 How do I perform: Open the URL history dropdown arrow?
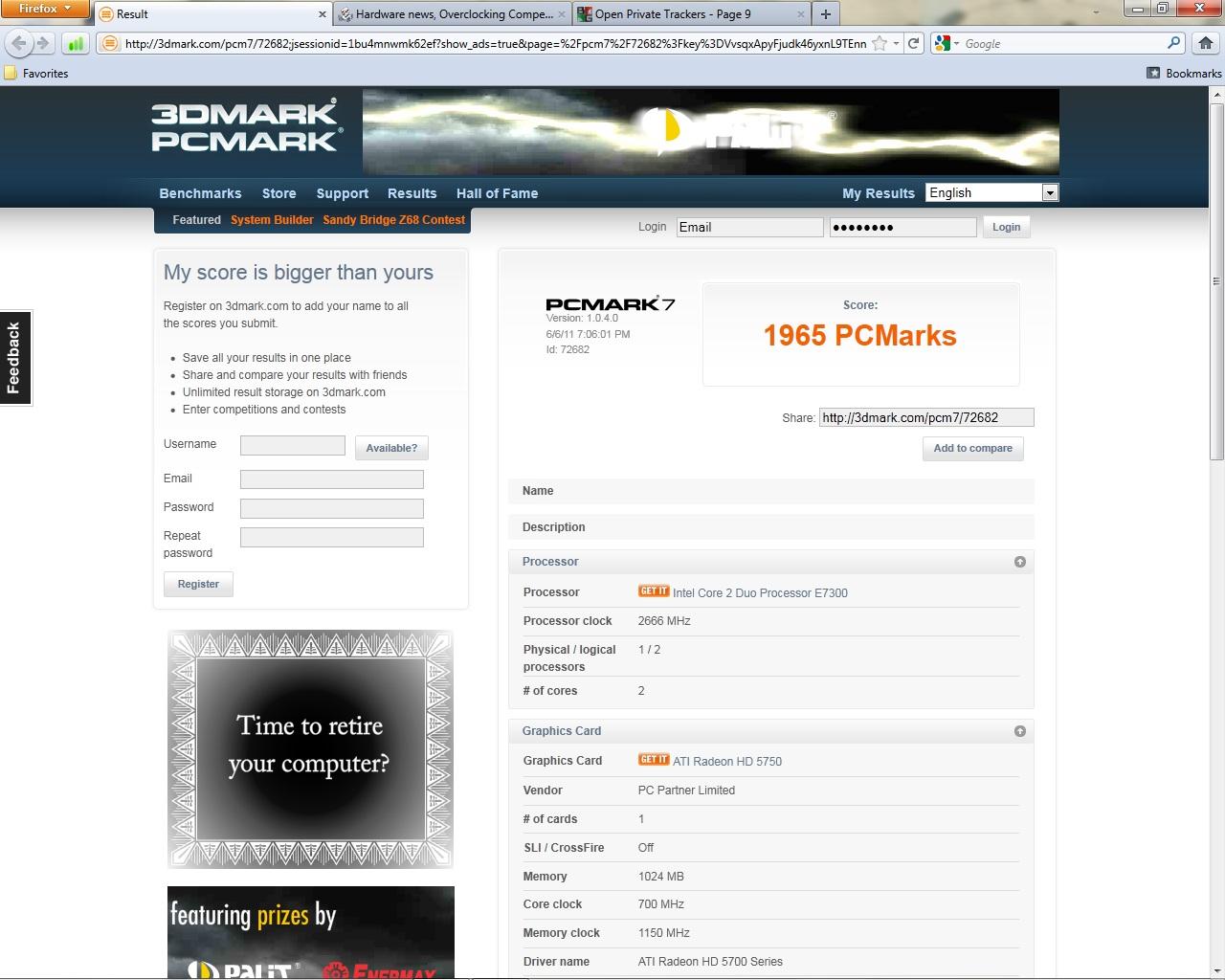(x=895, y=43)
